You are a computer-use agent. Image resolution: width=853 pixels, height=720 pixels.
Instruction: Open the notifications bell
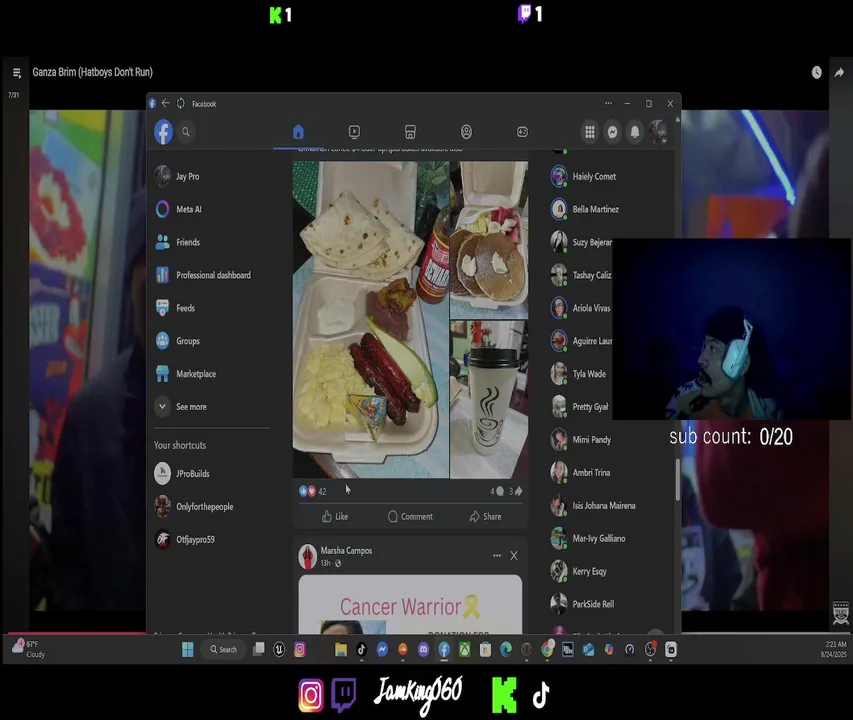click(x=634, y=132)
